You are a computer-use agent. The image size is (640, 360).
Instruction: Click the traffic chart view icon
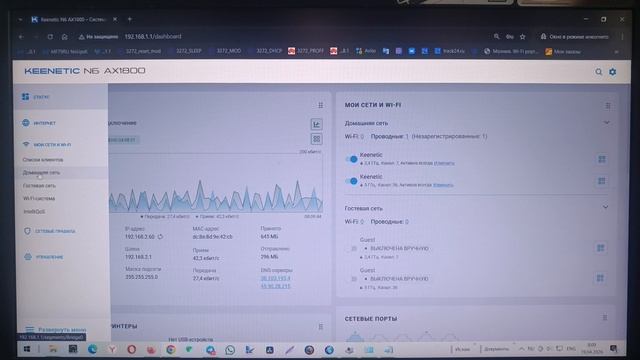pyautogui.click(x=316, y=124)
